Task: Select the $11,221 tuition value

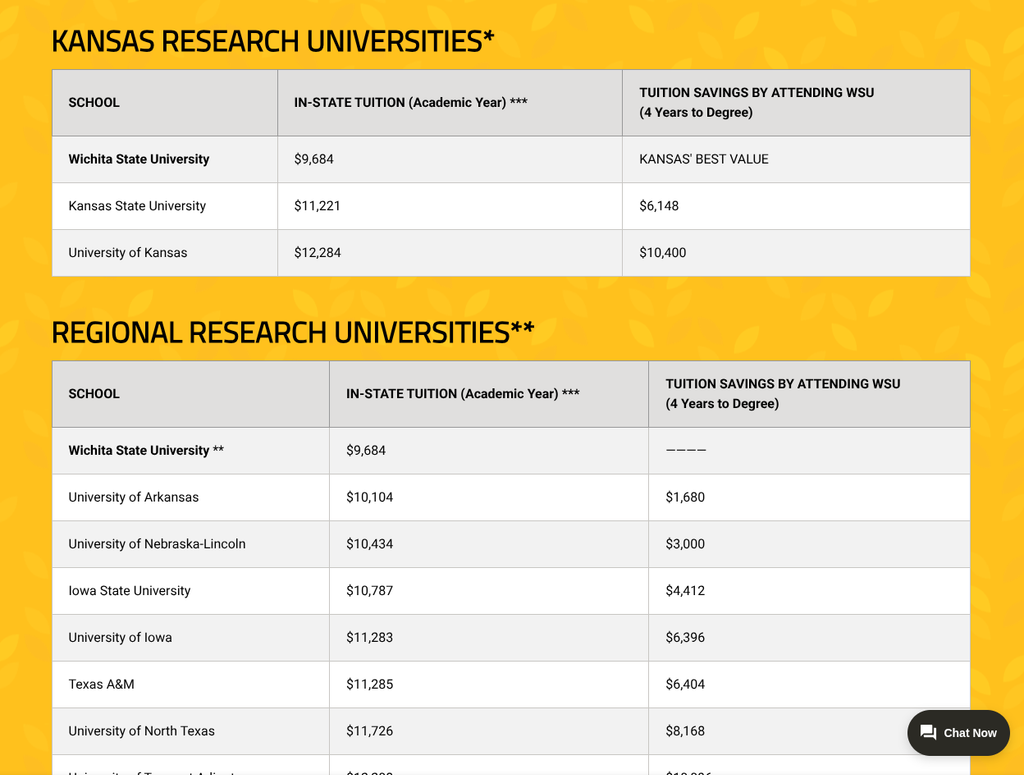Action: coord(317,206)
